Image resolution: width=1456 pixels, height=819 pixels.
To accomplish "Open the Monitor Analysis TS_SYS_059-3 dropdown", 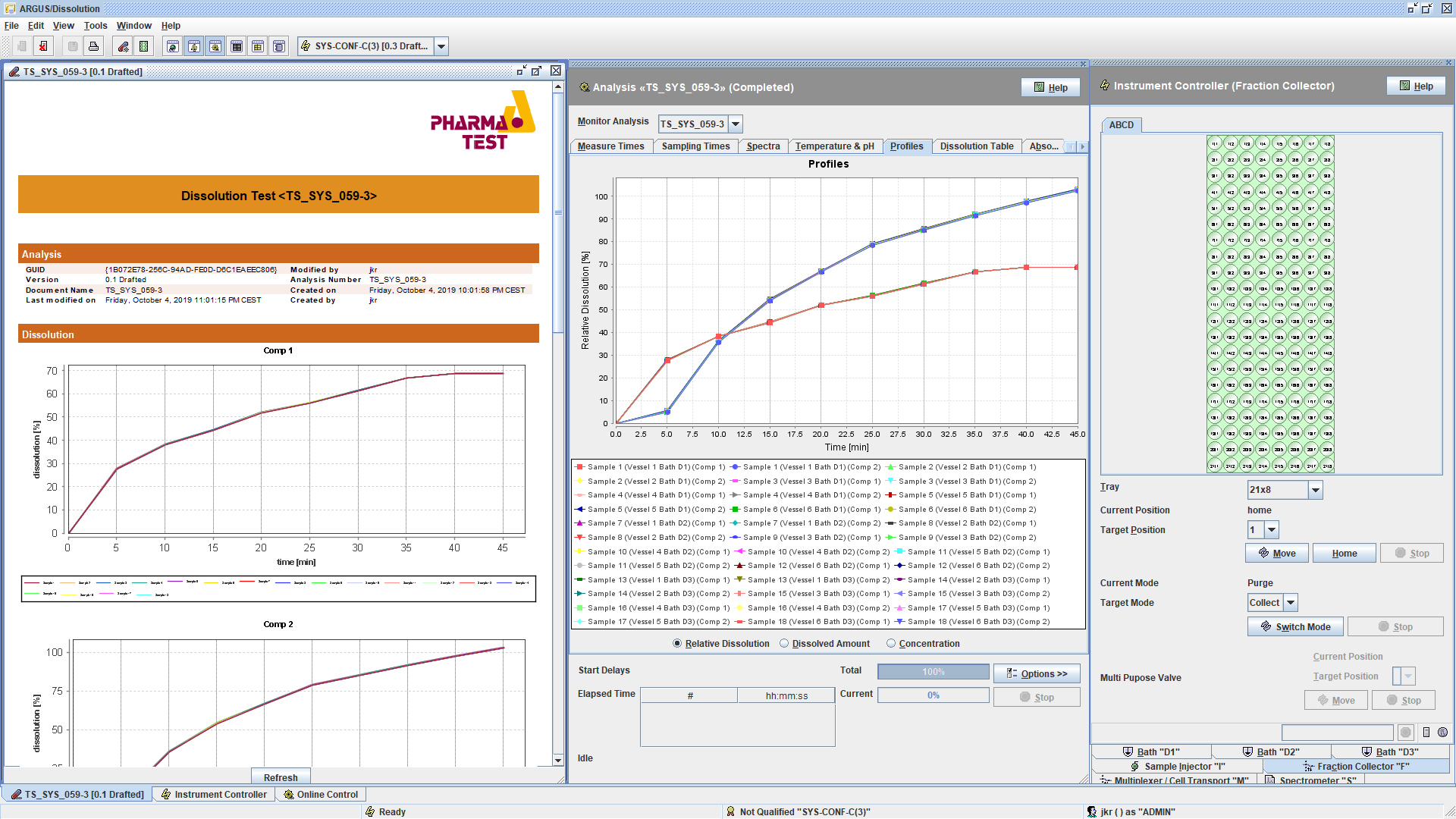I will click(x=736, y=124).
